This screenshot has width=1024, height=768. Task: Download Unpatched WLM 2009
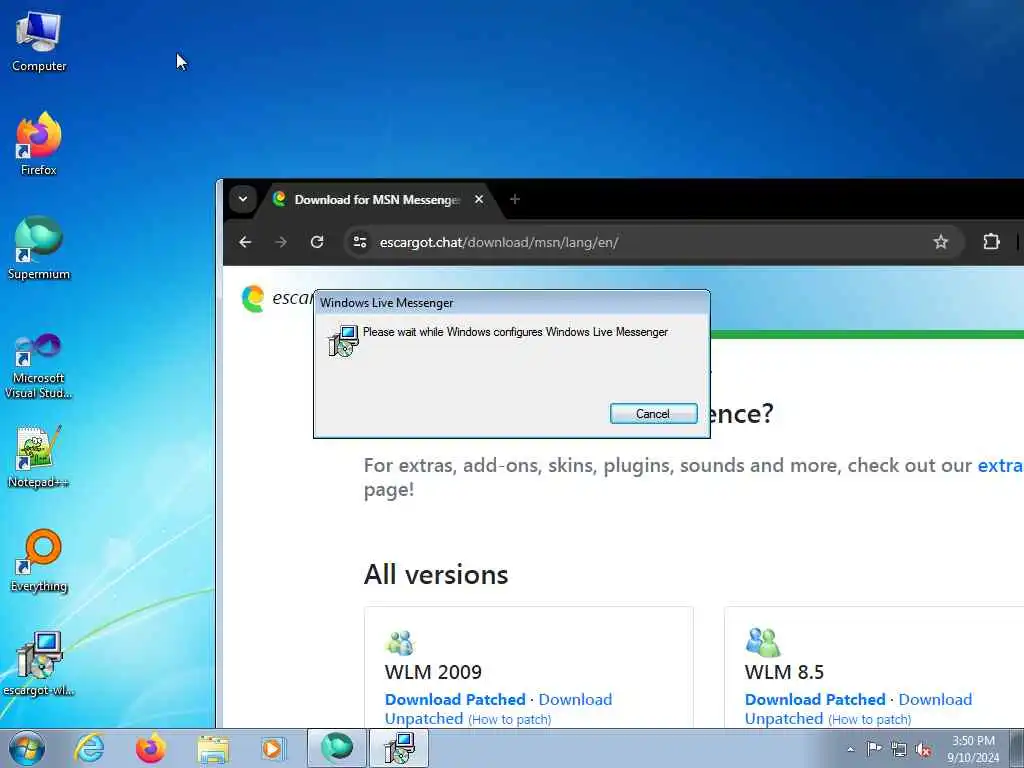coord(498,709)
